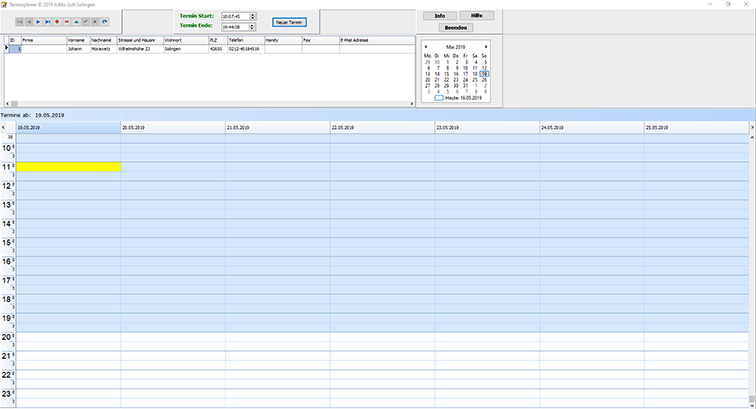756x409 pixels.
Task: Select the yellow 11 o'clock appointment slot
Action: tap(68, 166)
